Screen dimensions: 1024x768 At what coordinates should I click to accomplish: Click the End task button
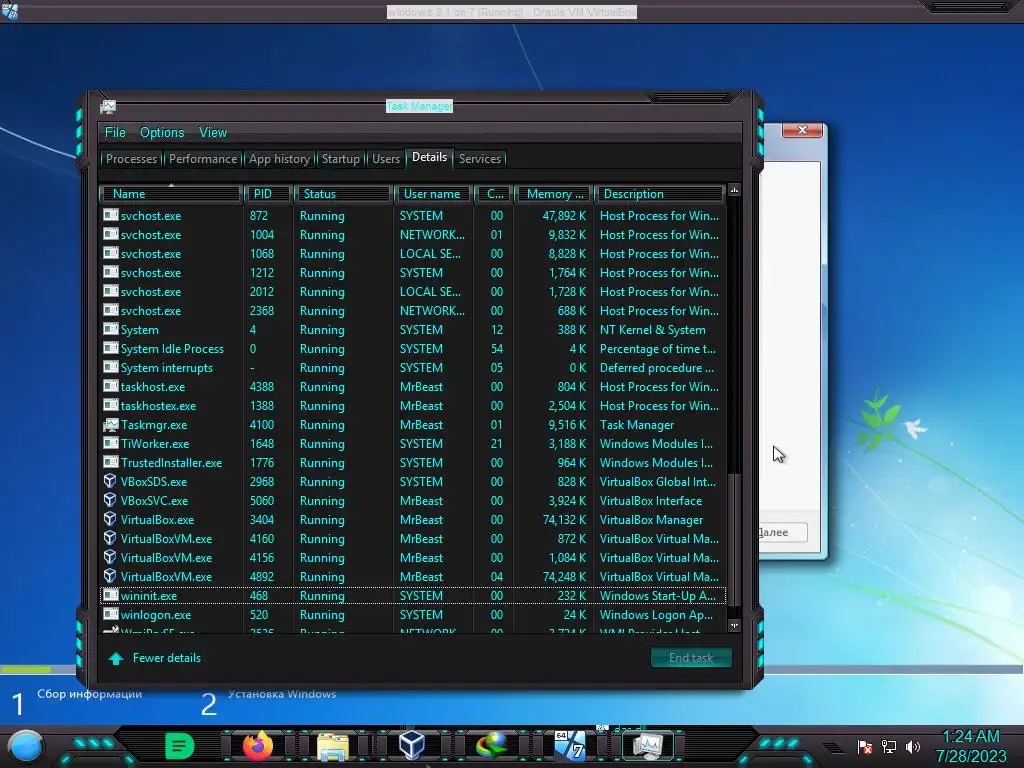pyautogui.click(x=691, y=658)
